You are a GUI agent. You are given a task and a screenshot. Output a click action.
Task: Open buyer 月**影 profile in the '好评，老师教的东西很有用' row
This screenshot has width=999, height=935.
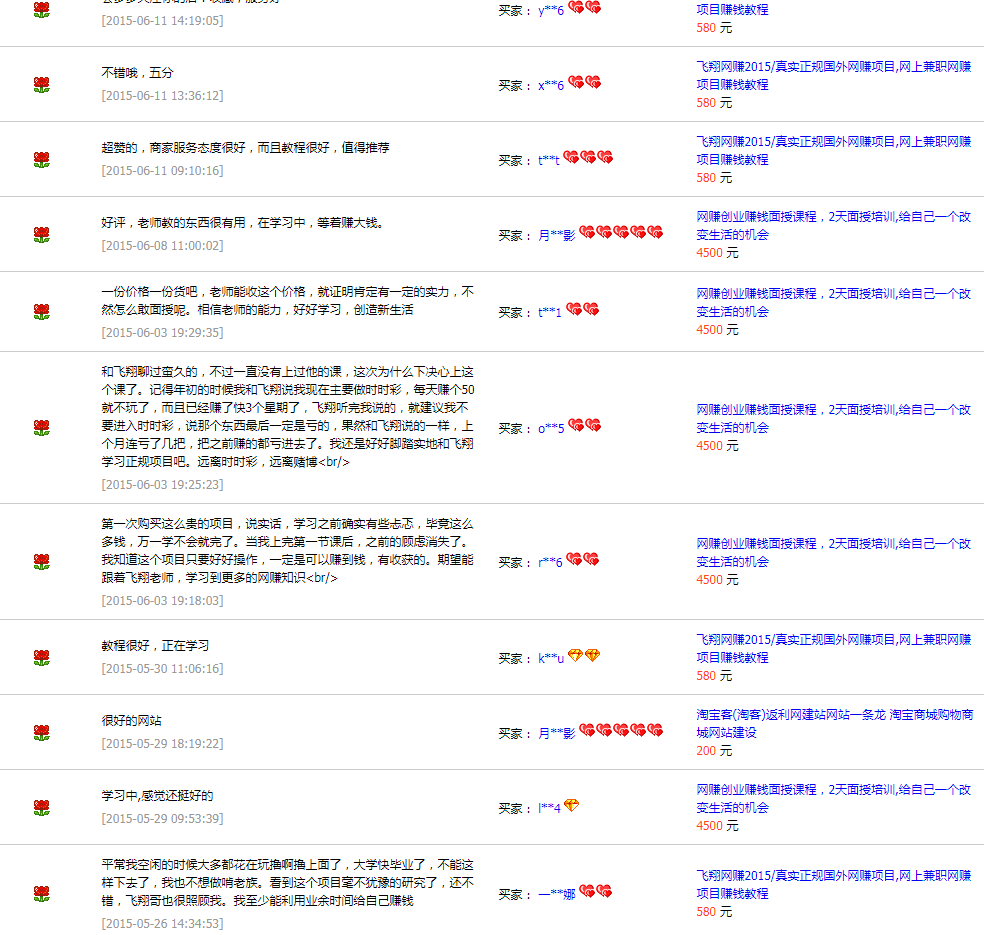coord(556,235)
